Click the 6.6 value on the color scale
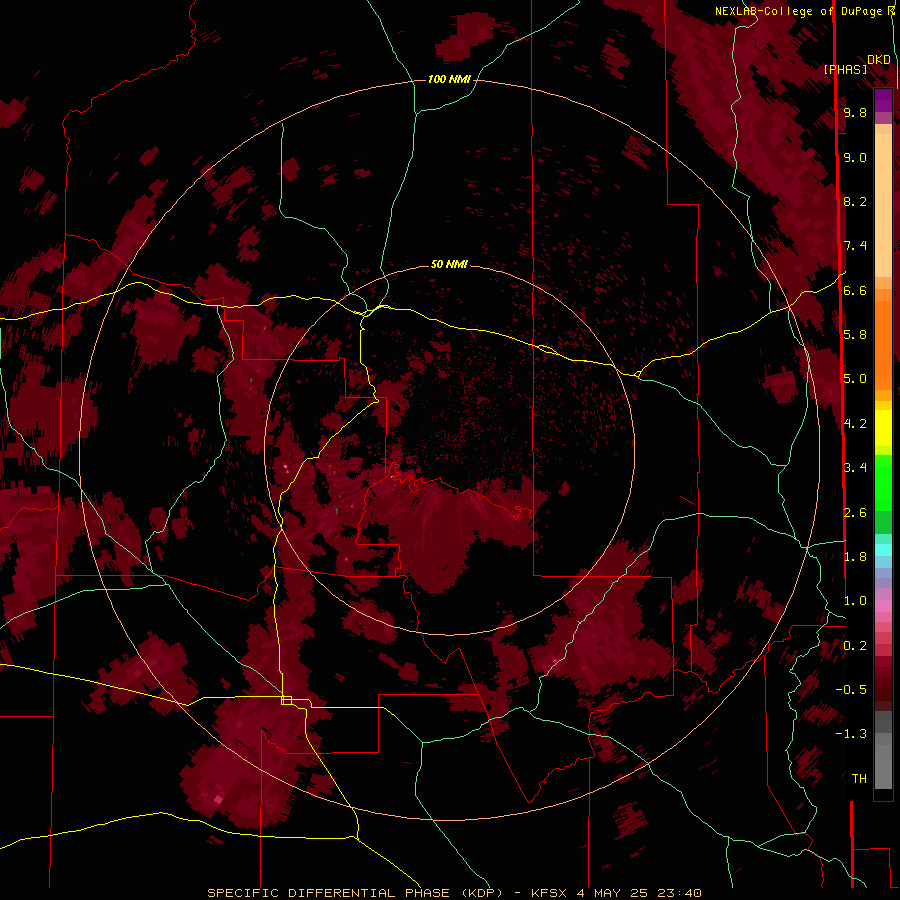The image size is (900, 900). tap(855, 290)
